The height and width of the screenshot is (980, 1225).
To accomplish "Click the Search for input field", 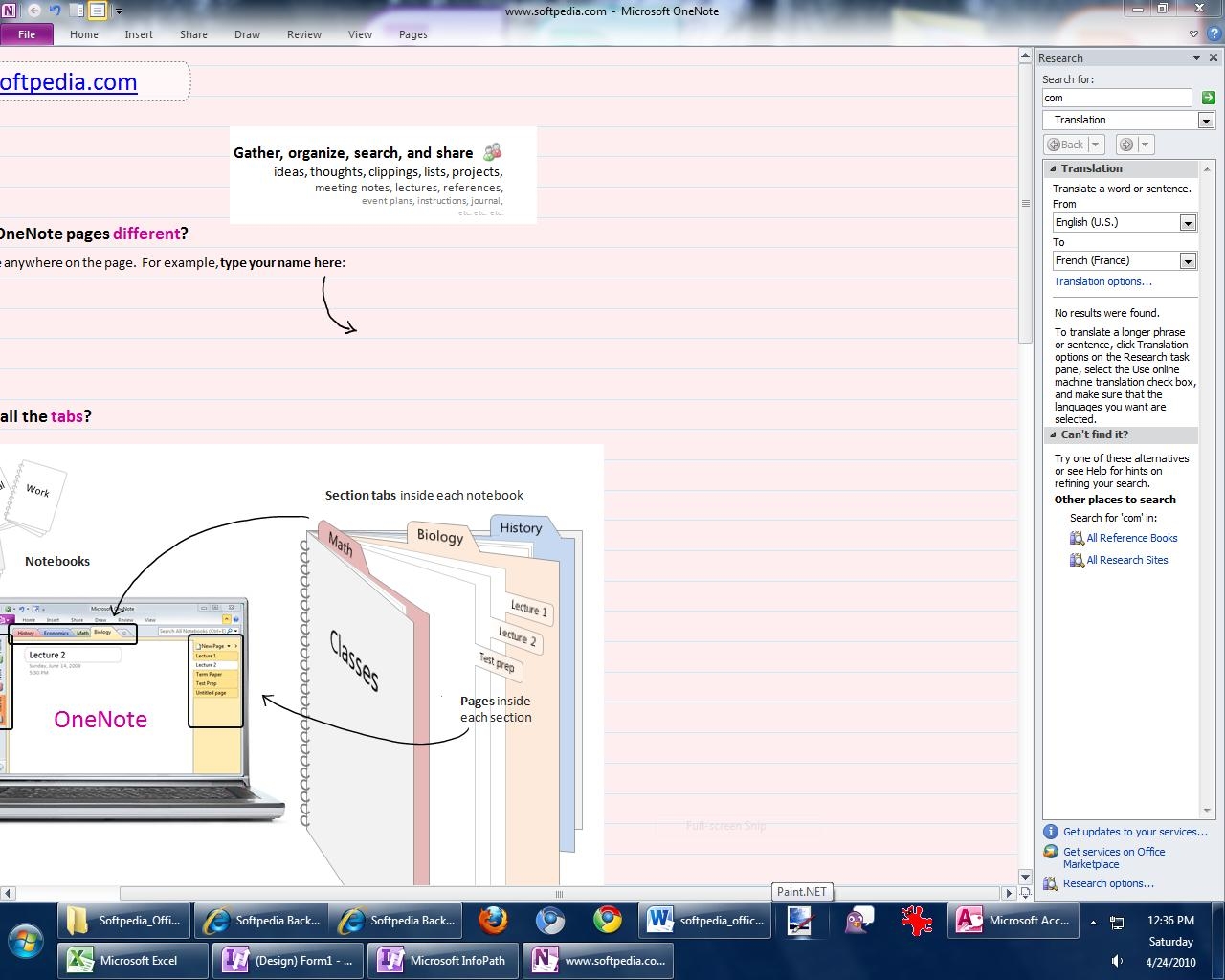I will pos(1116,98).
